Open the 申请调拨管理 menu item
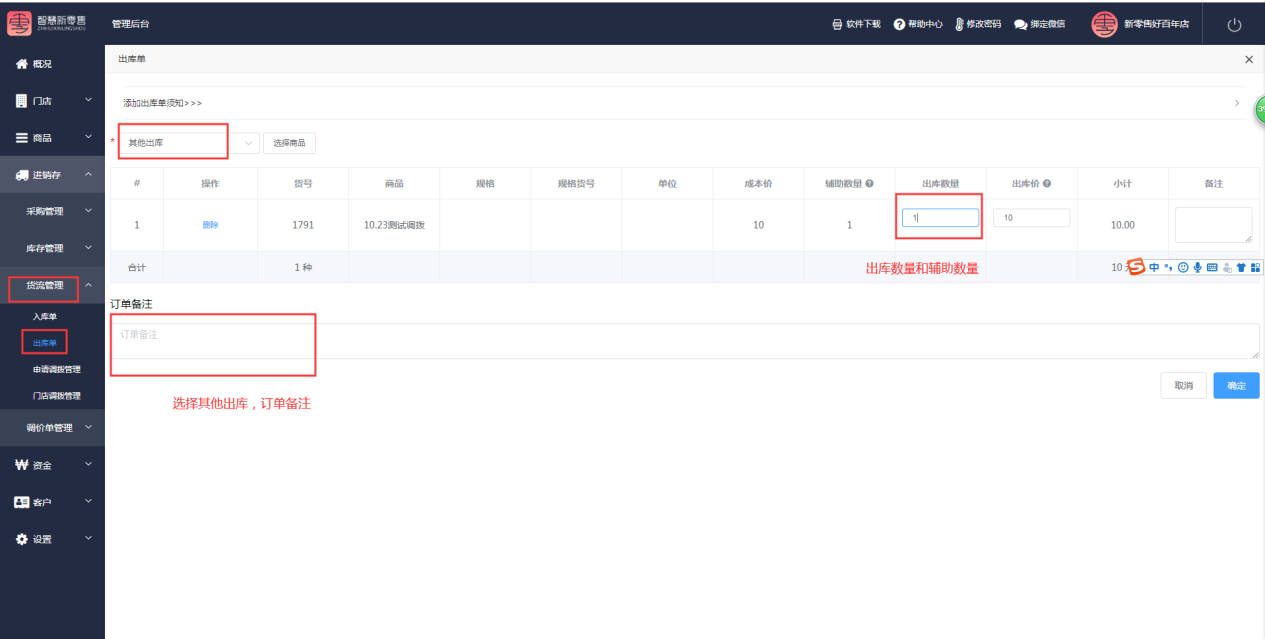 click(57, 369)
